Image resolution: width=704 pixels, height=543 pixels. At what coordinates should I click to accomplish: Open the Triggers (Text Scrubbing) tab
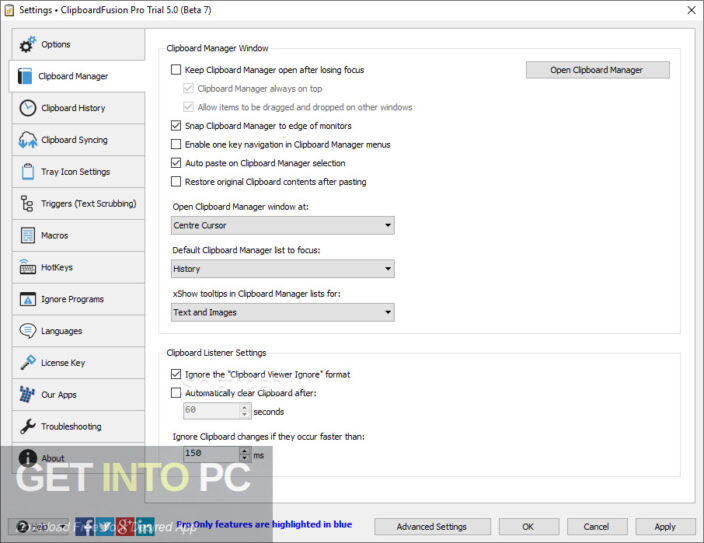coord(79,203)
